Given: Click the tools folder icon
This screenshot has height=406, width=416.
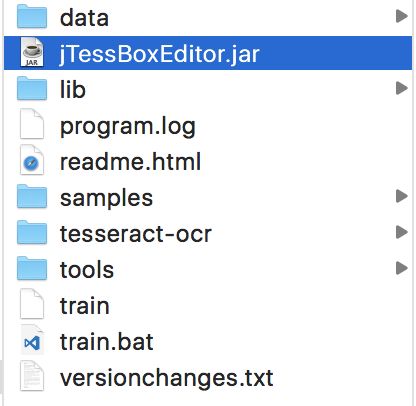Looking at the screenshot, I should (32, 268).
